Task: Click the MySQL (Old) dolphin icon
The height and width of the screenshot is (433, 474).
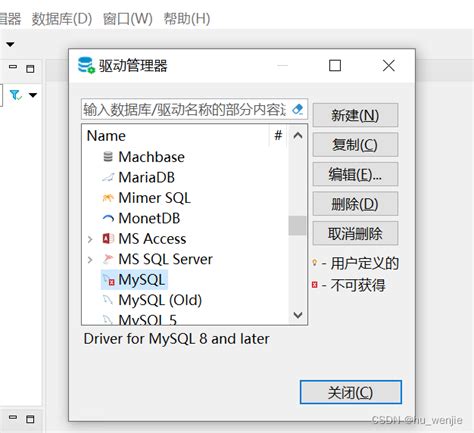Action: (x=108, y=300)
